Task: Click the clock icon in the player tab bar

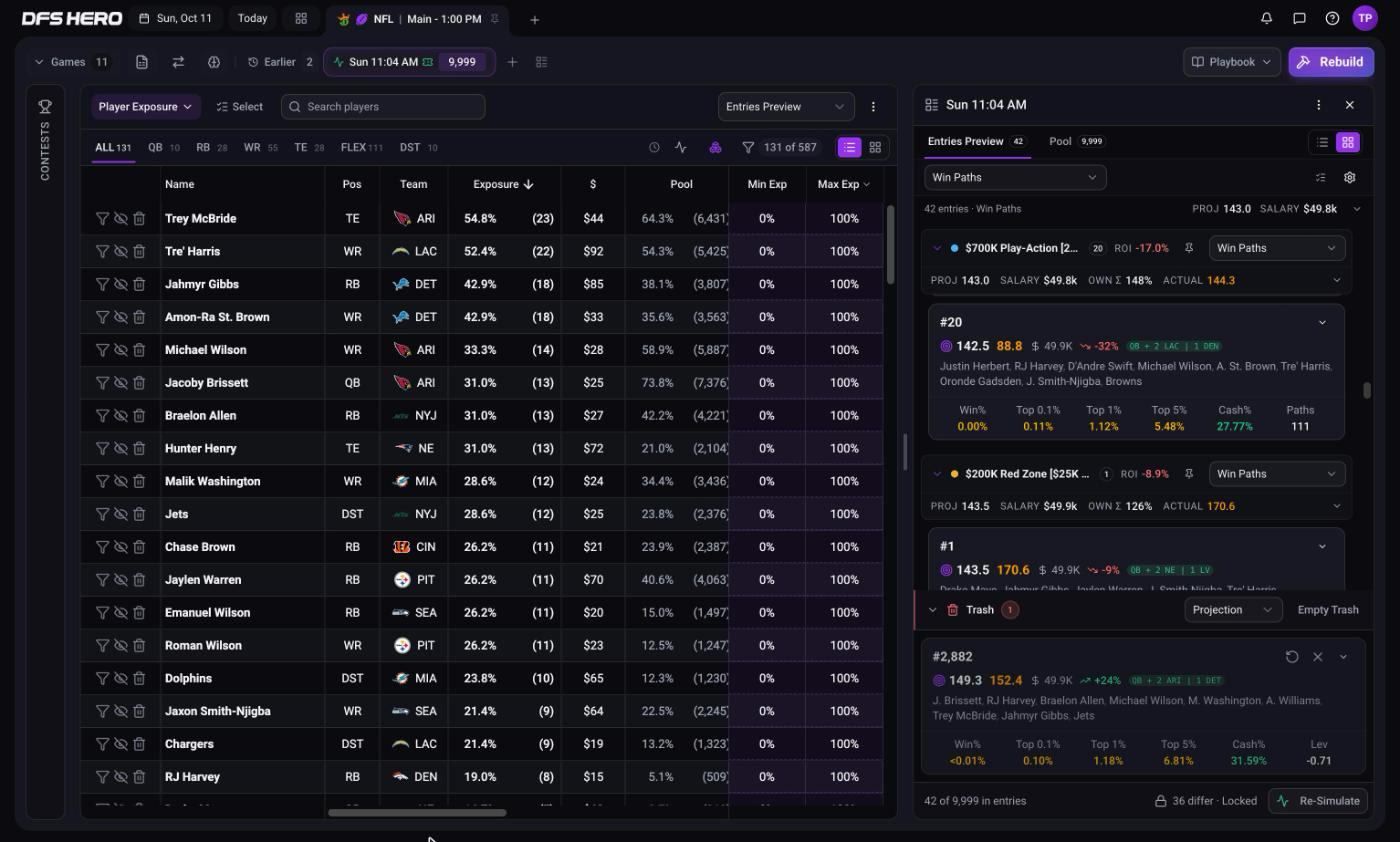Action: coord(654,147)
